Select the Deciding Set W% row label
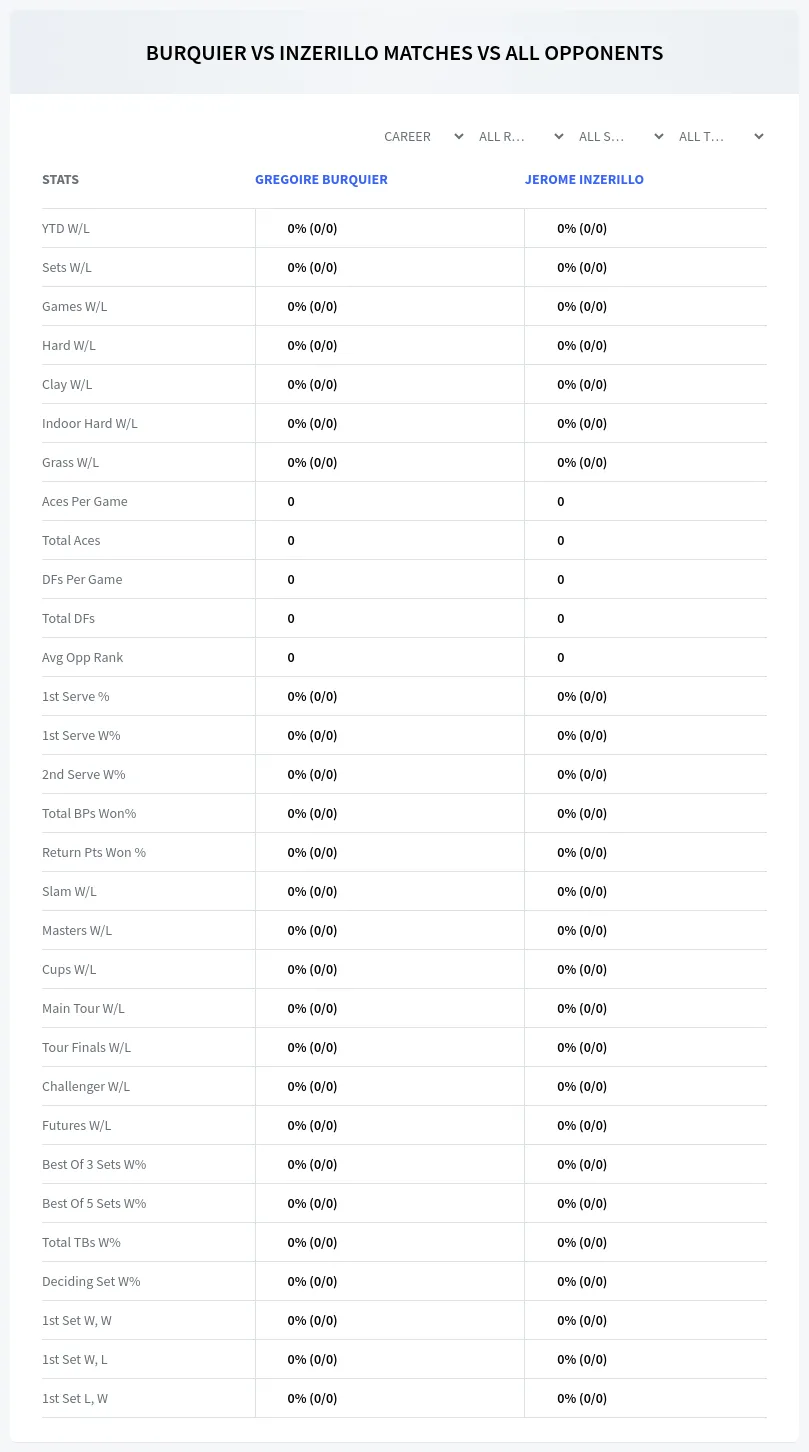809x1452 pixels. [x=91, y=1281]
